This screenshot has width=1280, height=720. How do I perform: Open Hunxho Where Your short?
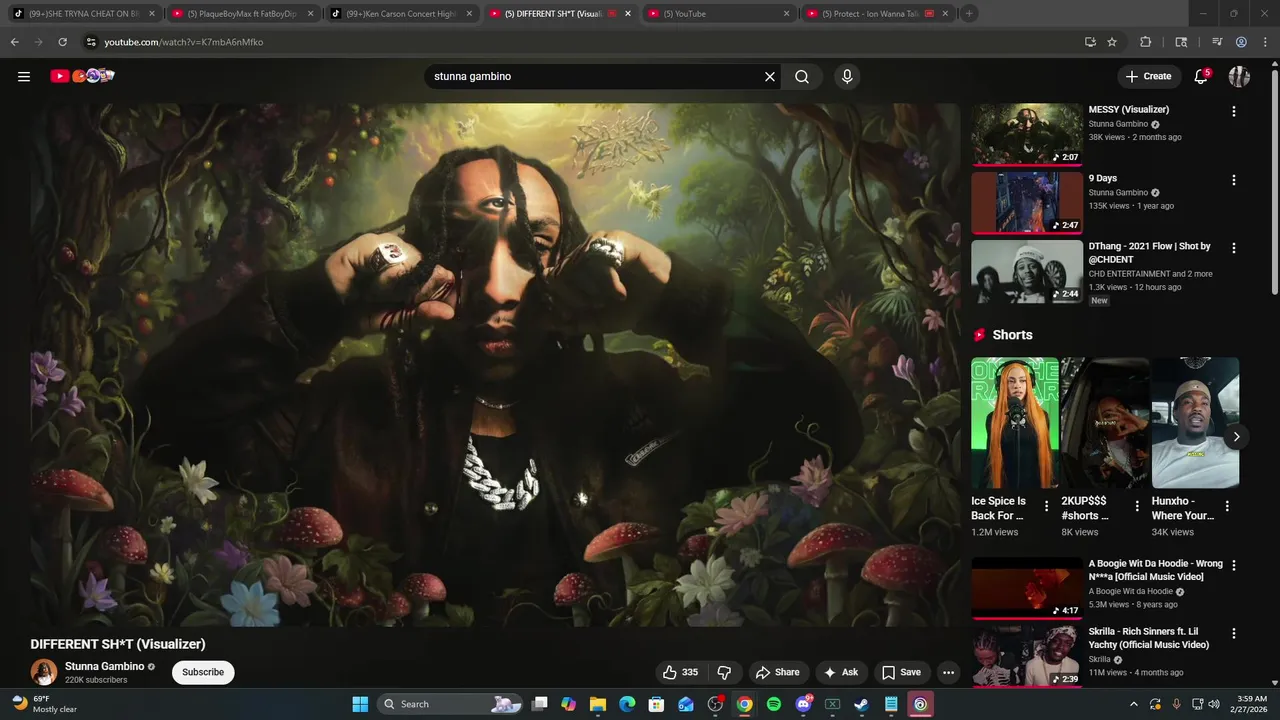(x=1195, y=422)
